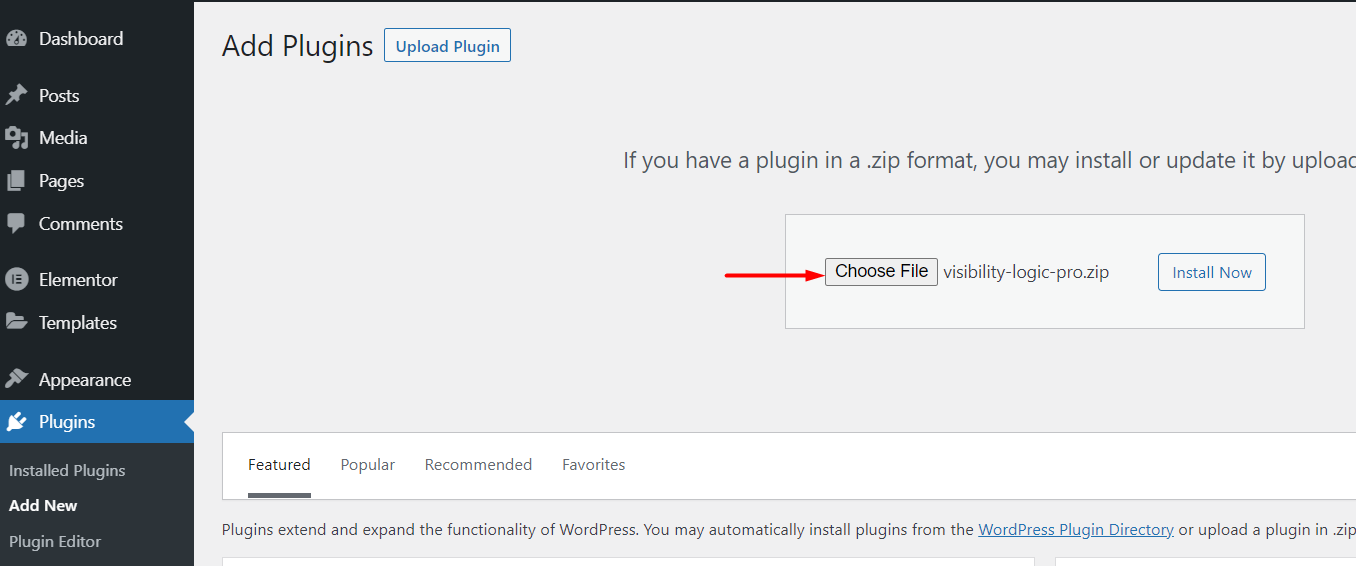Image resolution: width=1356 pixels, height=566 pixels.
Task: Click the Appearance paintbrush icon
Action: pos(16,379)
